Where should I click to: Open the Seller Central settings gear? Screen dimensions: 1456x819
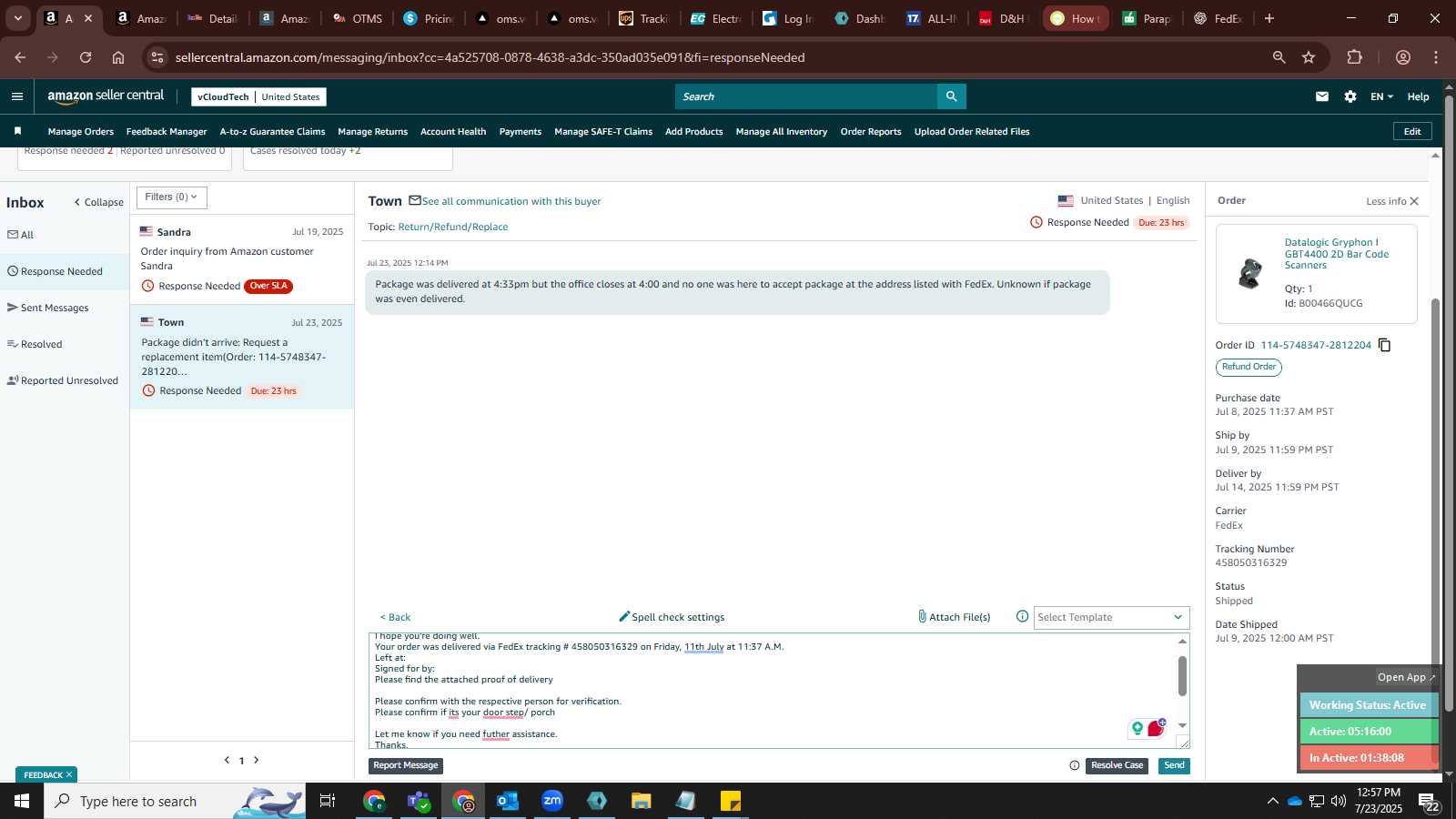tap(1350, 96)
